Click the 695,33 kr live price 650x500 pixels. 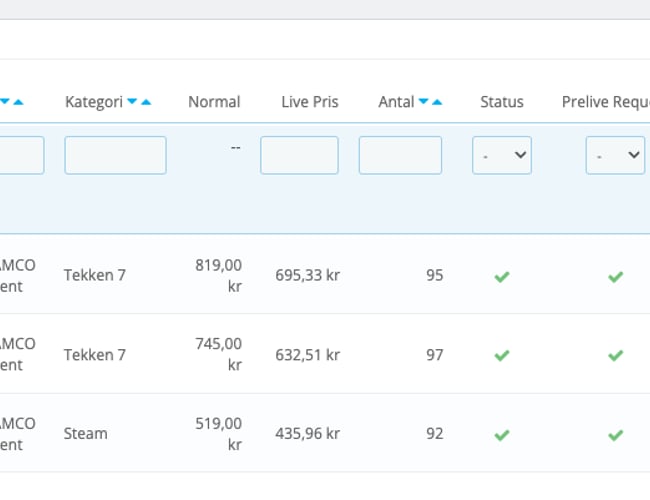[x=308, y=275]
